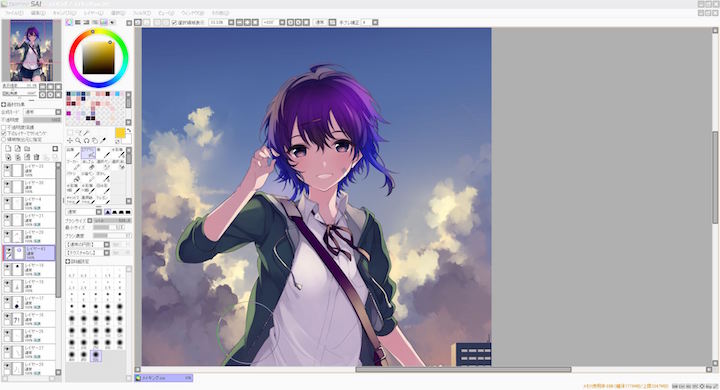Select the highlighted airbrush tool

click(x=88, y=153)
